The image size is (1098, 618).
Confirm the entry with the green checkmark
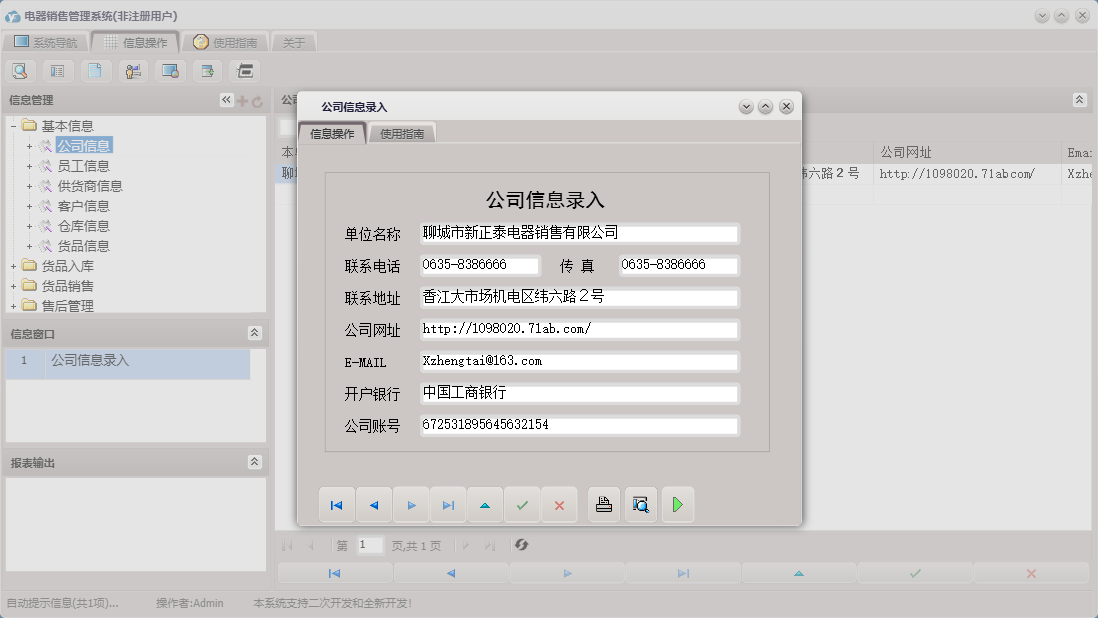[522, 504]
